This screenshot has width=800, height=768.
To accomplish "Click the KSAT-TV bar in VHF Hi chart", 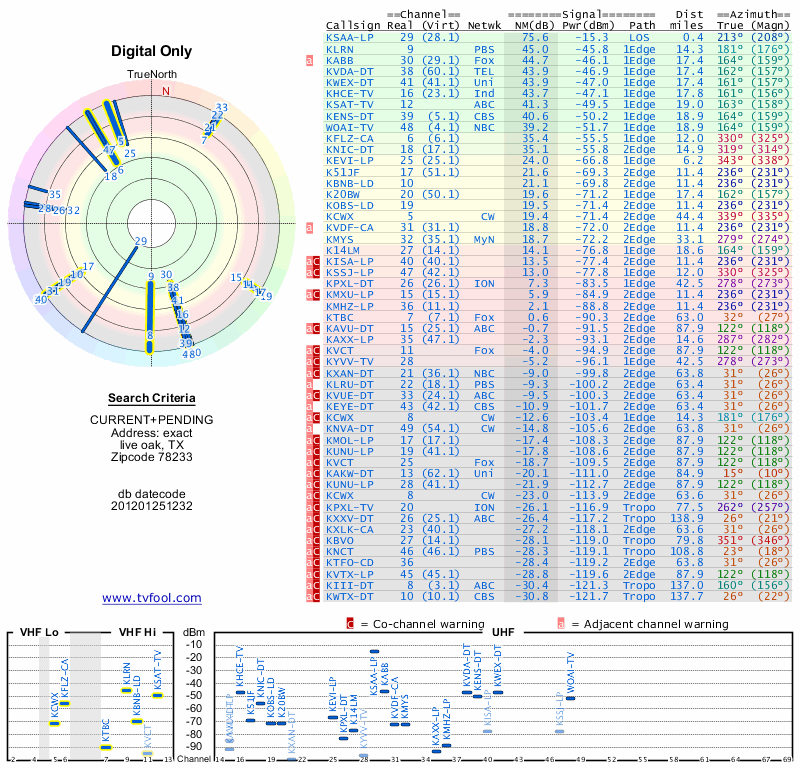I will (x=158, y=695).
